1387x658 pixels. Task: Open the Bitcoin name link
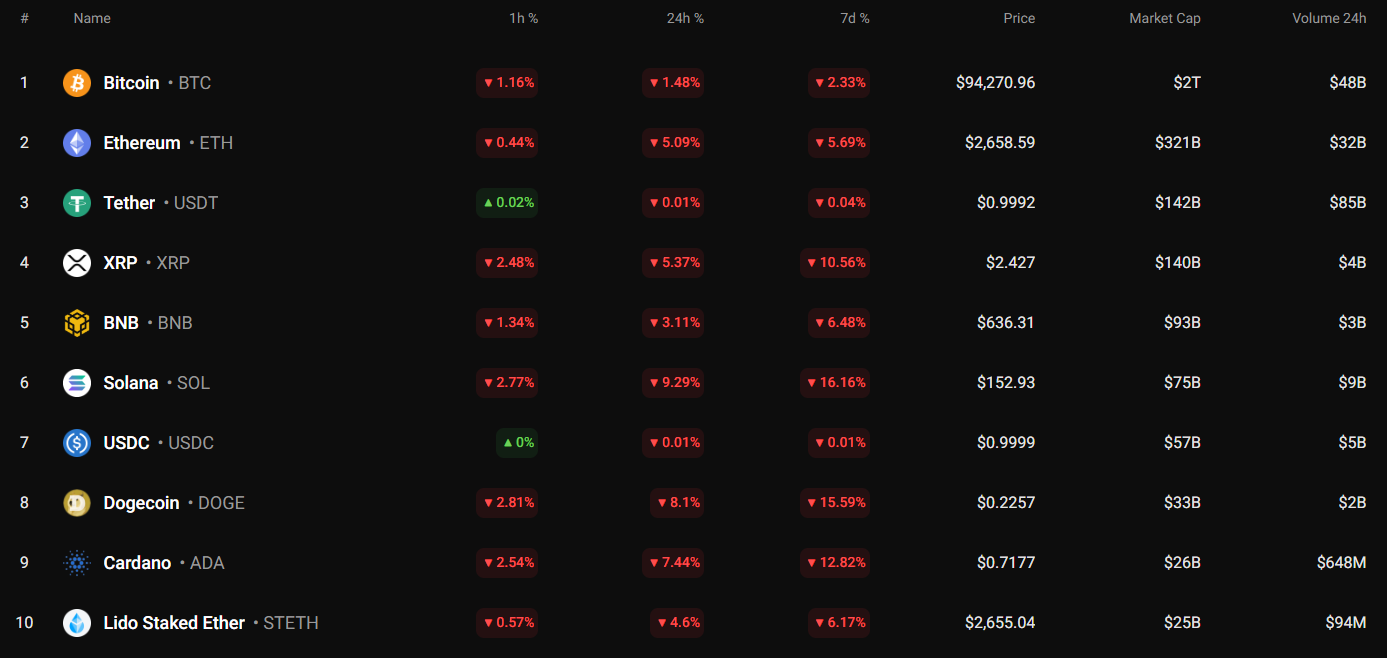coord(131,83)
